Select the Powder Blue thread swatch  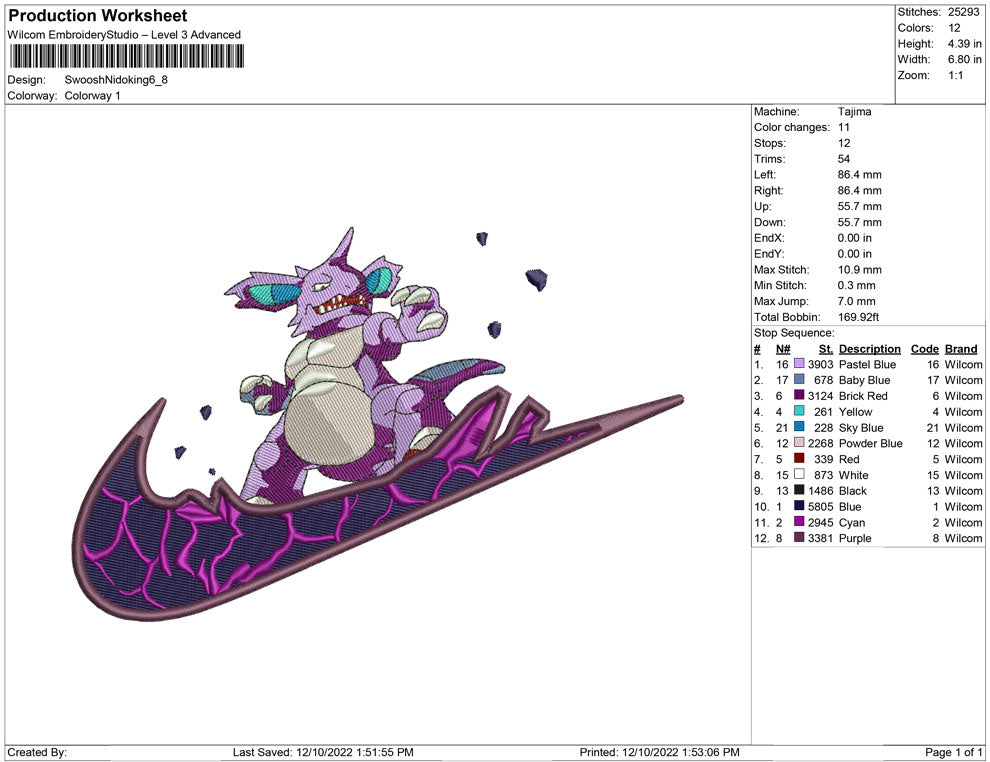799,443
